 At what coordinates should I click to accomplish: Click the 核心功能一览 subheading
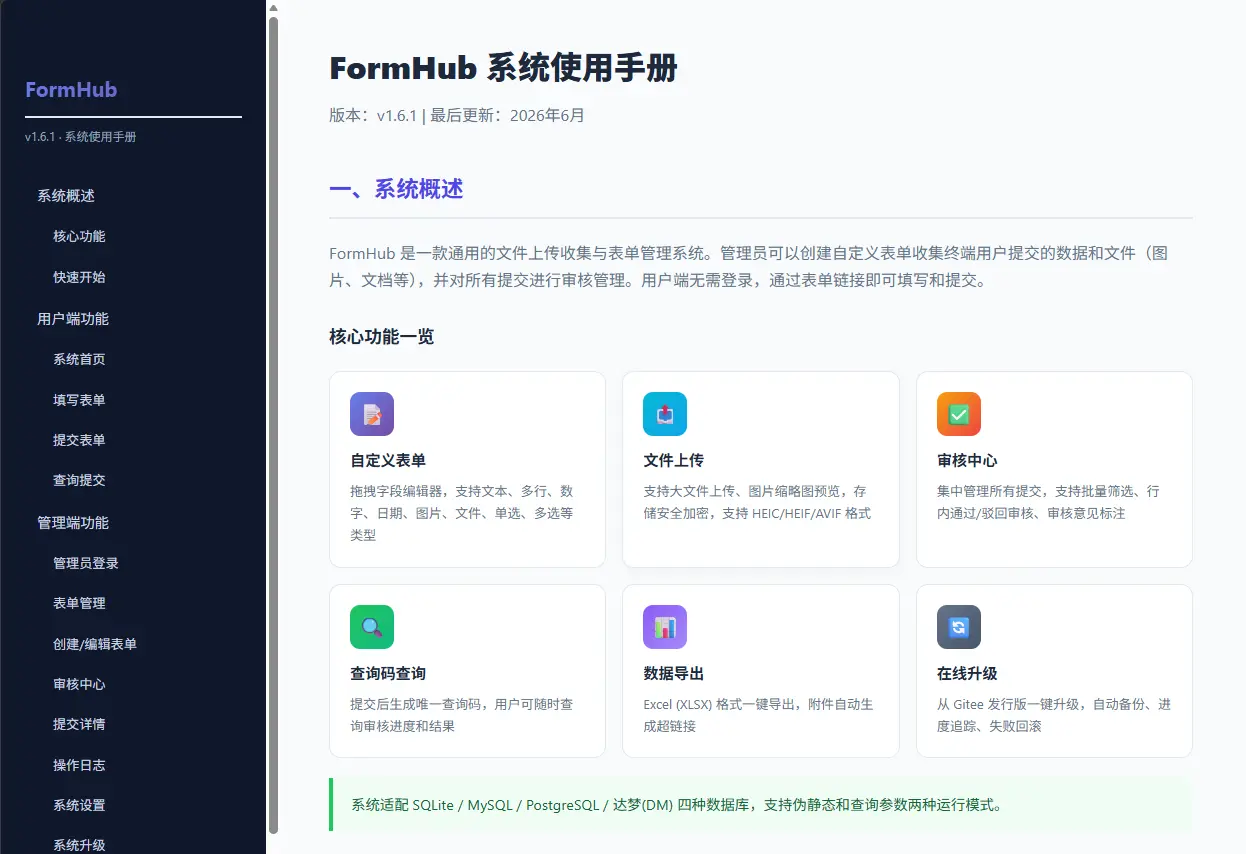click(x=381, y=337)
